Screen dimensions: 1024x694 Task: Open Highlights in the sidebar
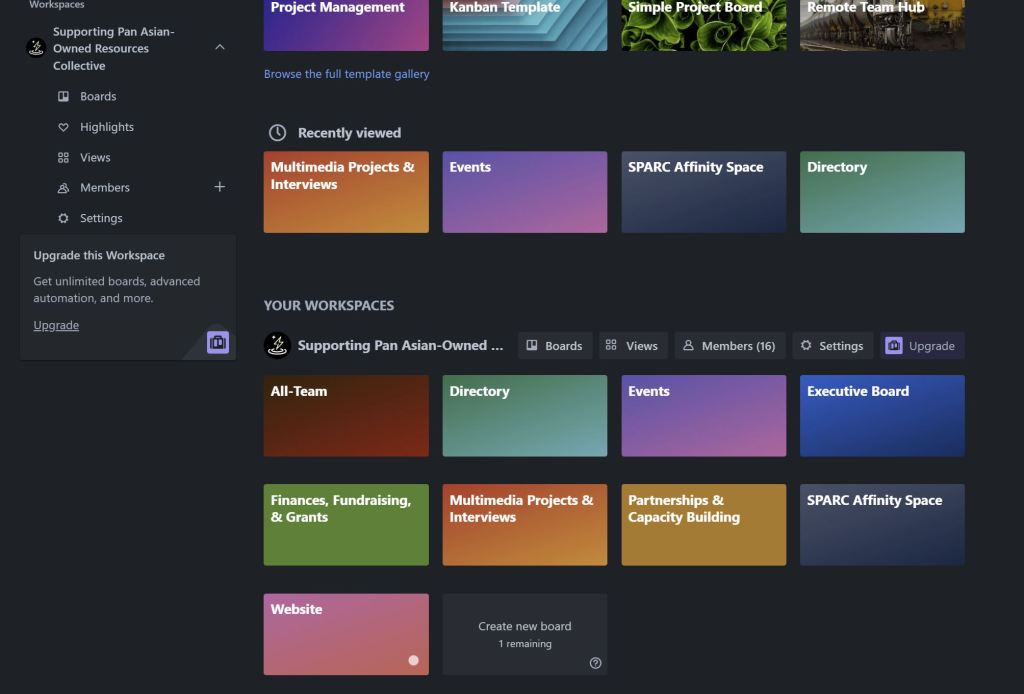106,127
